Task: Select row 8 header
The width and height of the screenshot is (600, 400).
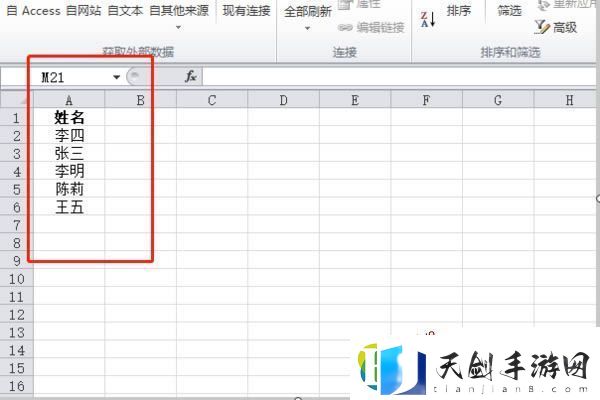Action: coord(16,243)
